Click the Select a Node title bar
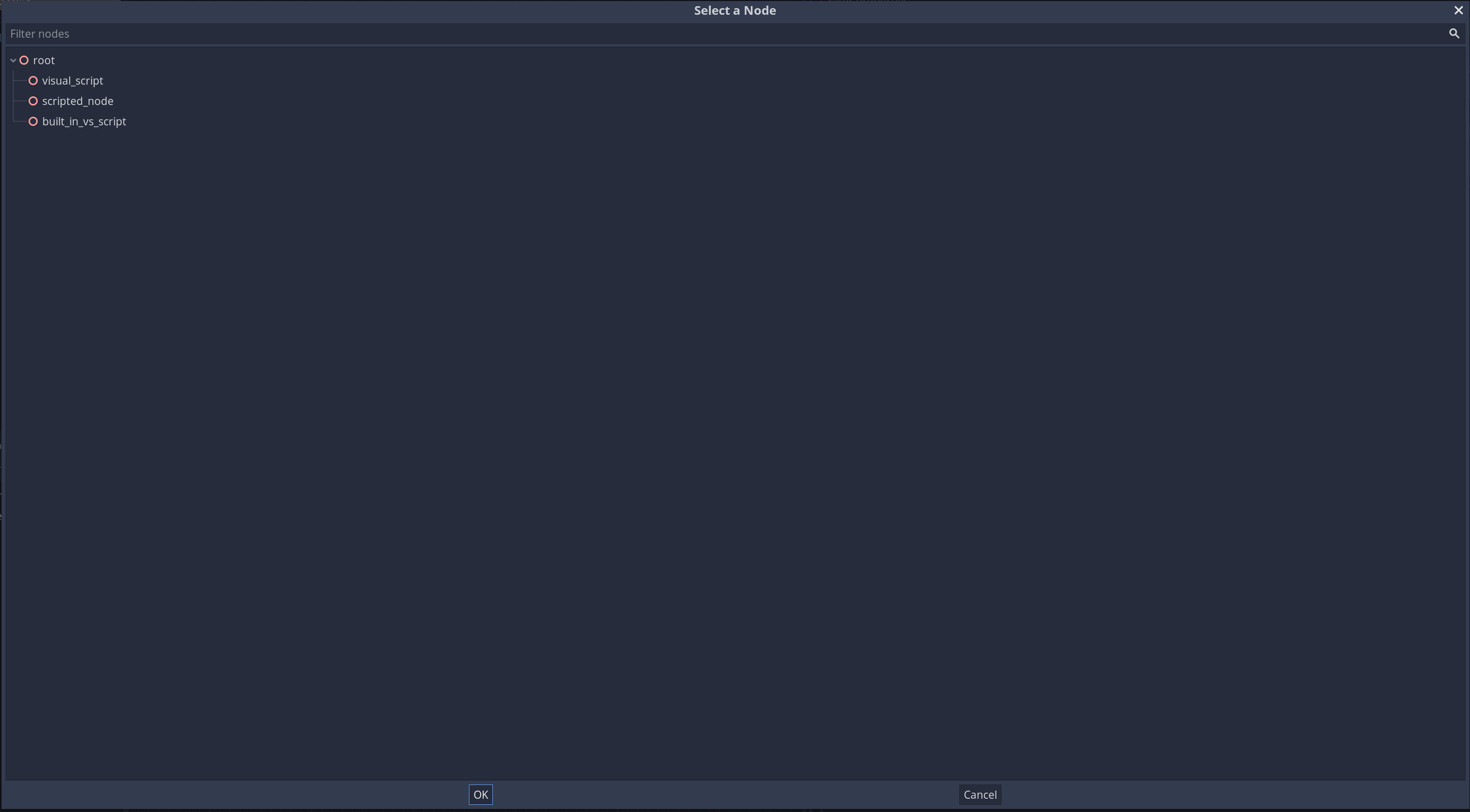Screen dimensions: 1470x812 click(735, 10)
